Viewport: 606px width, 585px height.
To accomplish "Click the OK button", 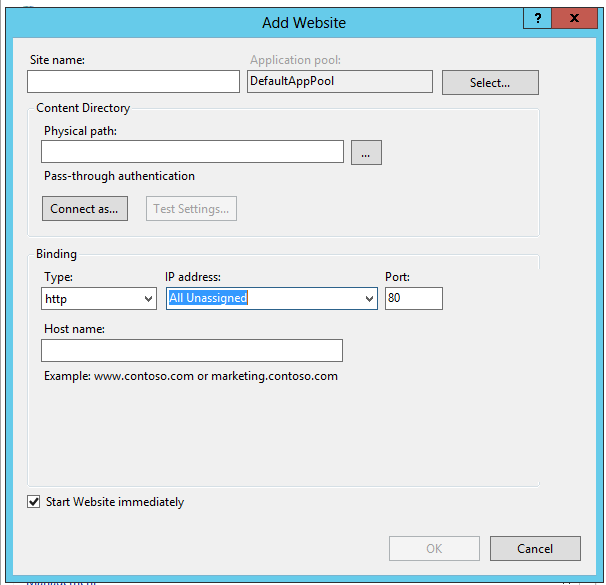I will pos(434,549).
